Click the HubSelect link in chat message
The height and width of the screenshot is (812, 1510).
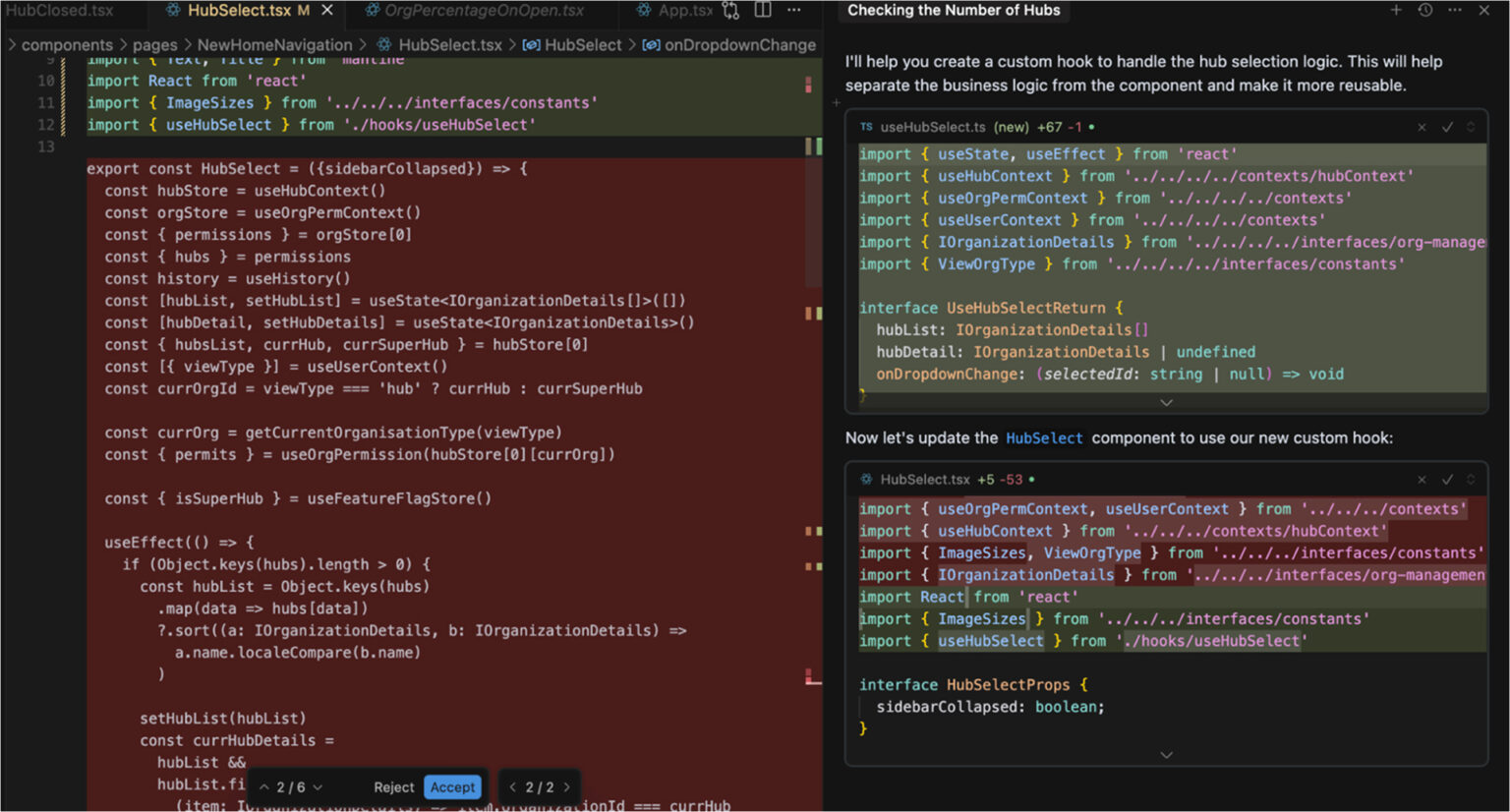click(1044, 438)
